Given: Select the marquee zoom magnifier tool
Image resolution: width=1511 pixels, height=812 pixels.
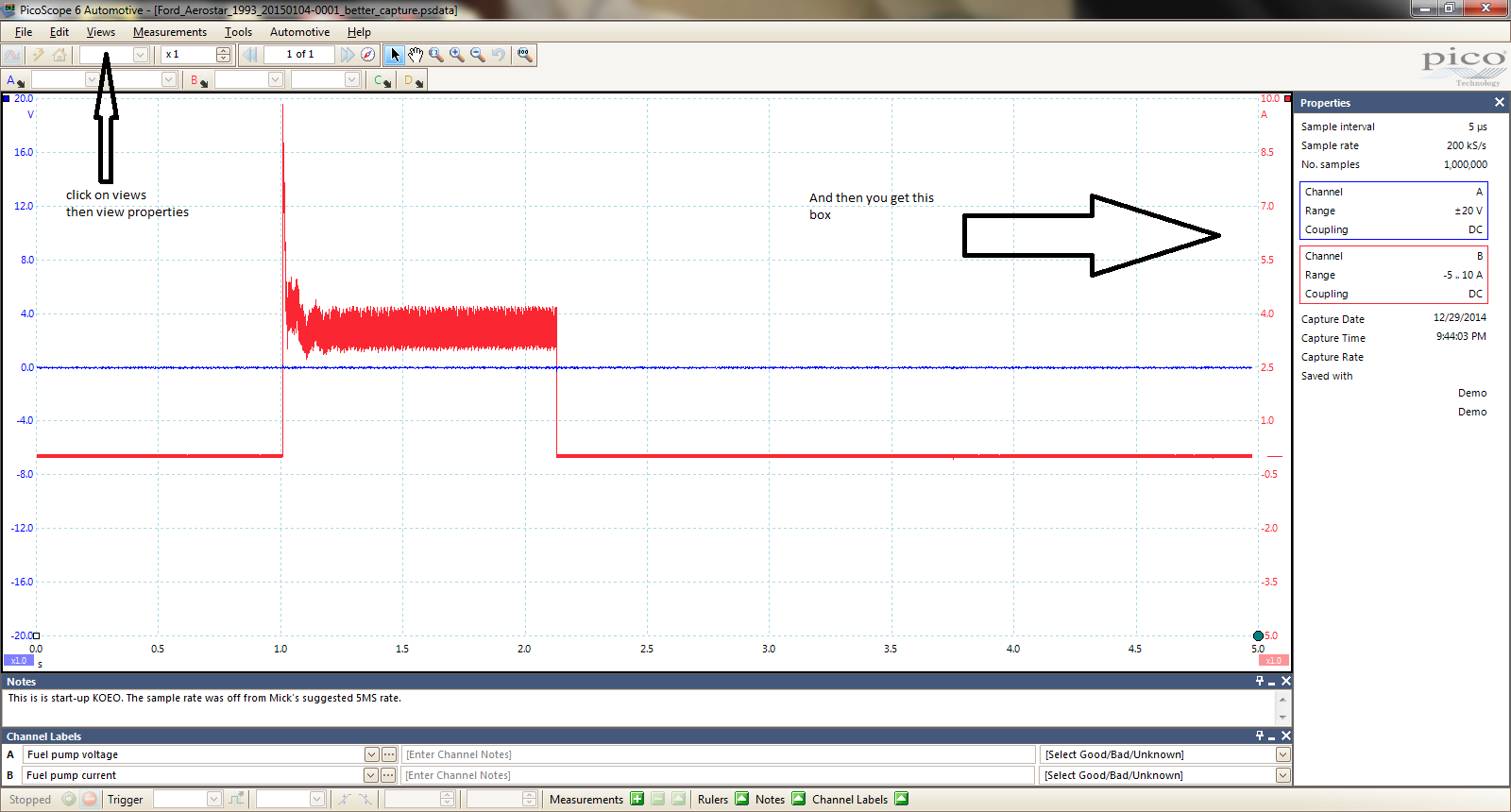Looking at the screenshot, I should [x=436, y=55].
